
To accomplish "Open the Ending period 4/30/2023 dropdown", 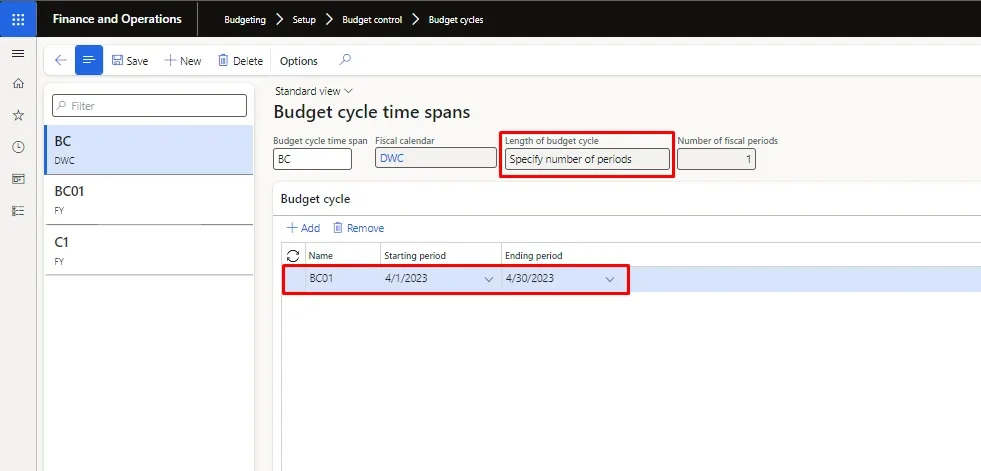I will (x=610, y=279).
